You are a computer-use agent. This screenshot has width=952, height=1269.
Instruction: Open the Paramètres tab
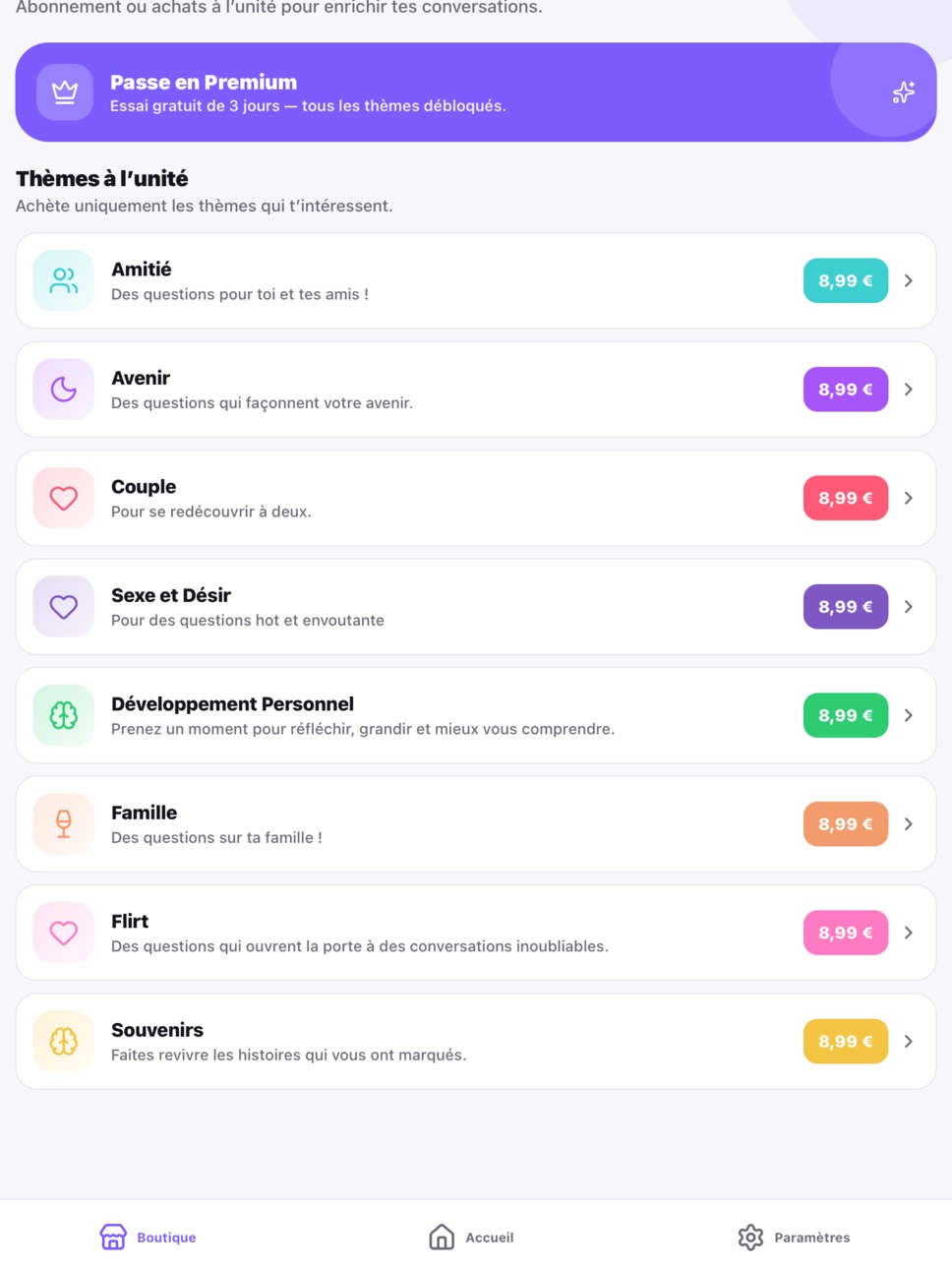794,1237
